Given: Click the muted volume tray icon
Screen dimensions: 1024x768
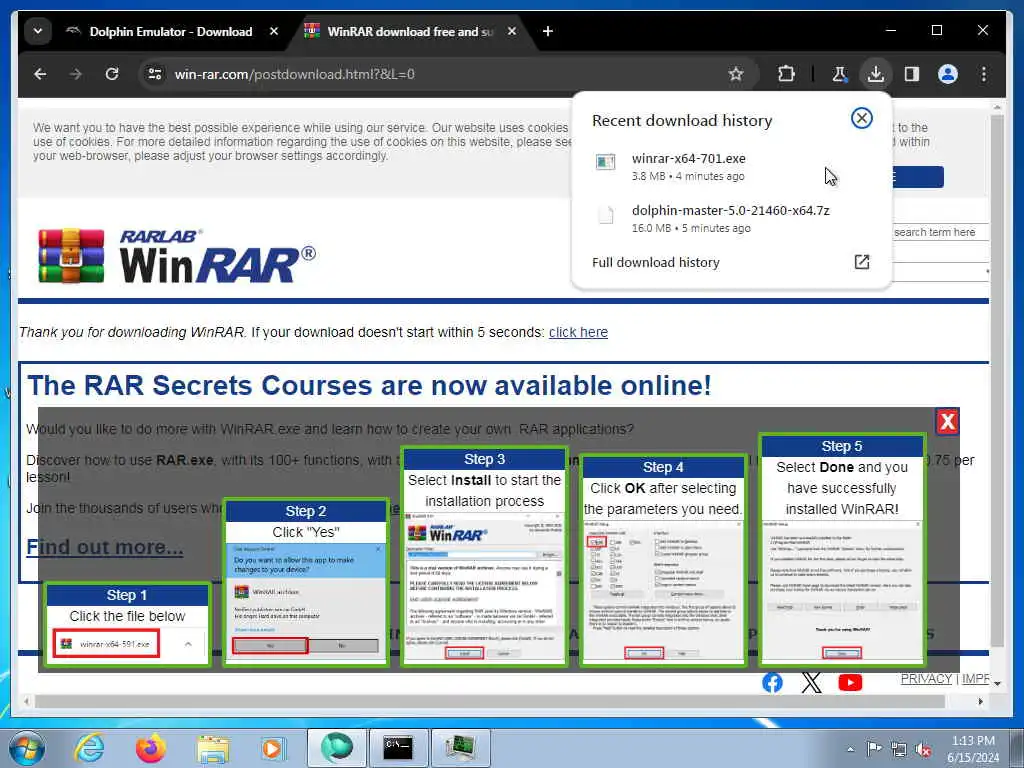Looking at the screenshot, I should coord(923,749).
